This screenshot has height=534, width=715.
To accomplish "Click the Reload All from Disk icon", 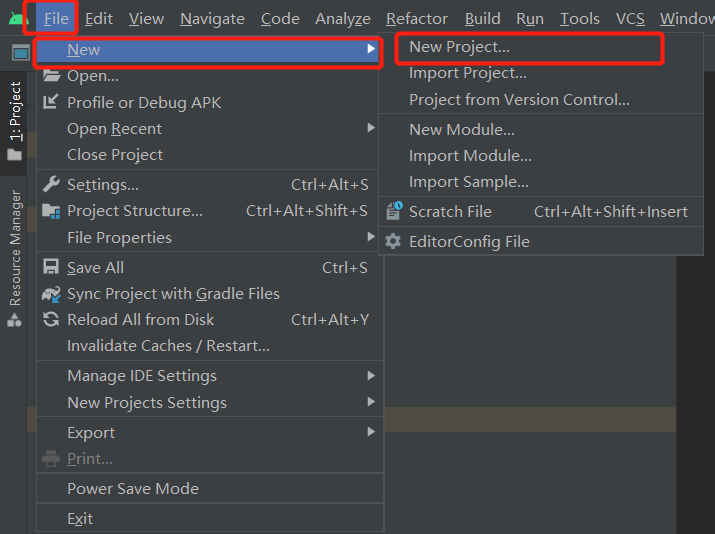I will [x=51, y=319].
